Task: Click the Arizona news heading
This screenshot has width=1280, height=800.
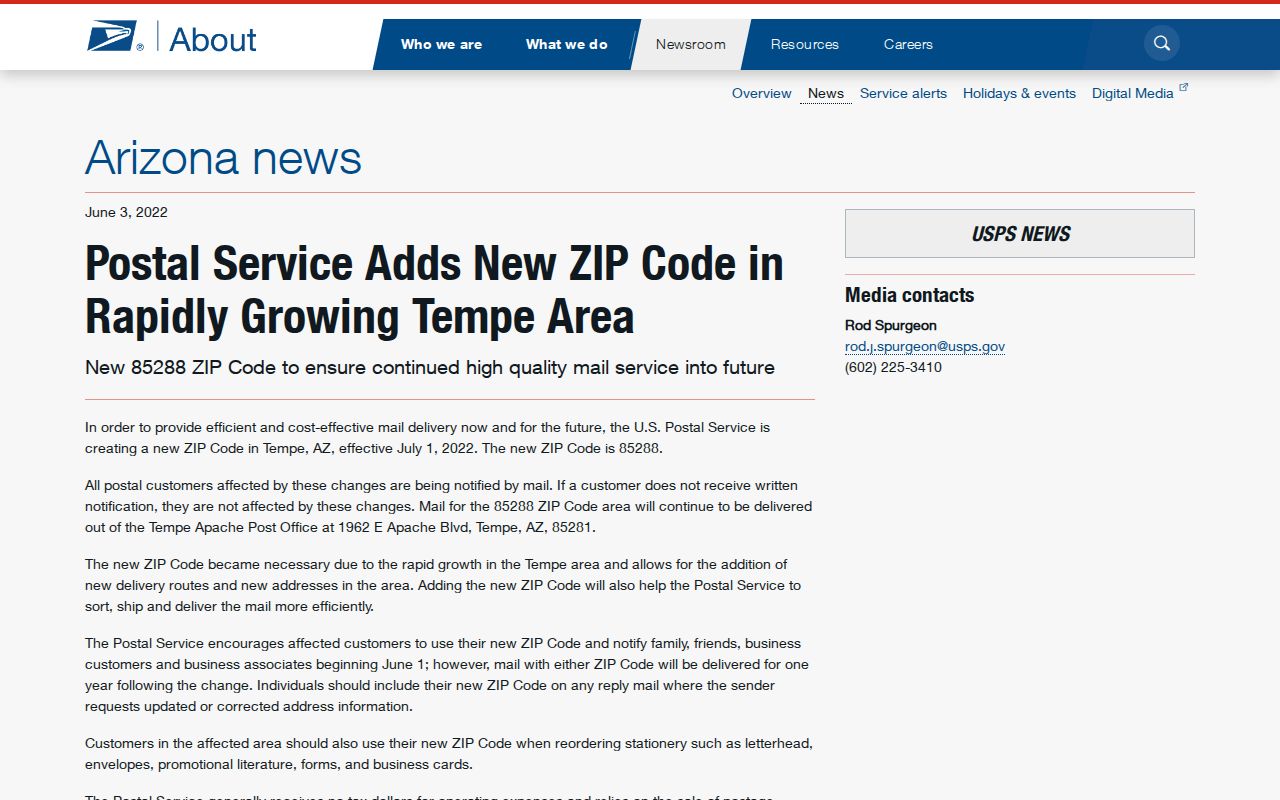Action: click(223, 158)
